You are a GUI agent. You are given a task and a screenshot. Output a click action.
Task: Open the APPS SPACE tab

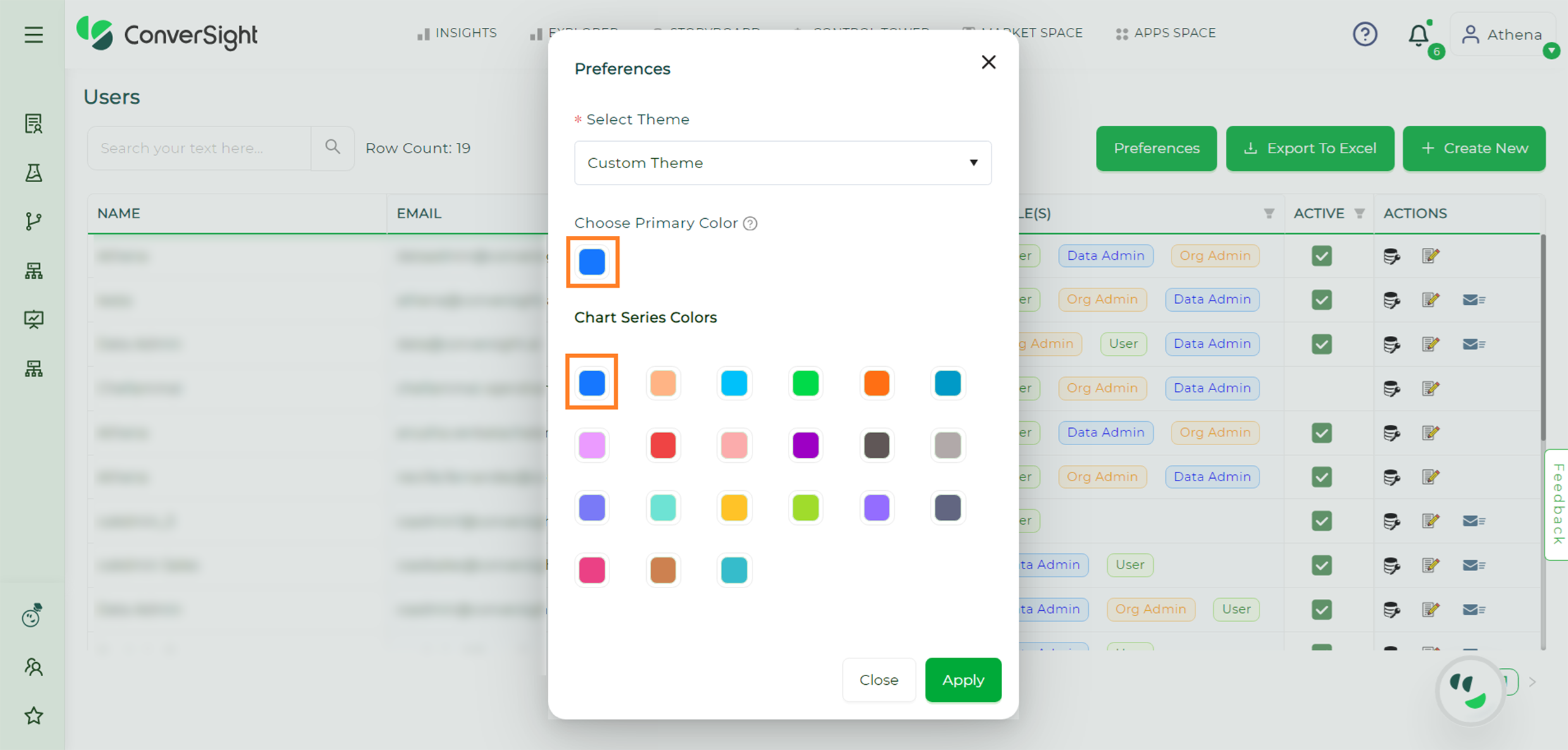pos(1166,33)
